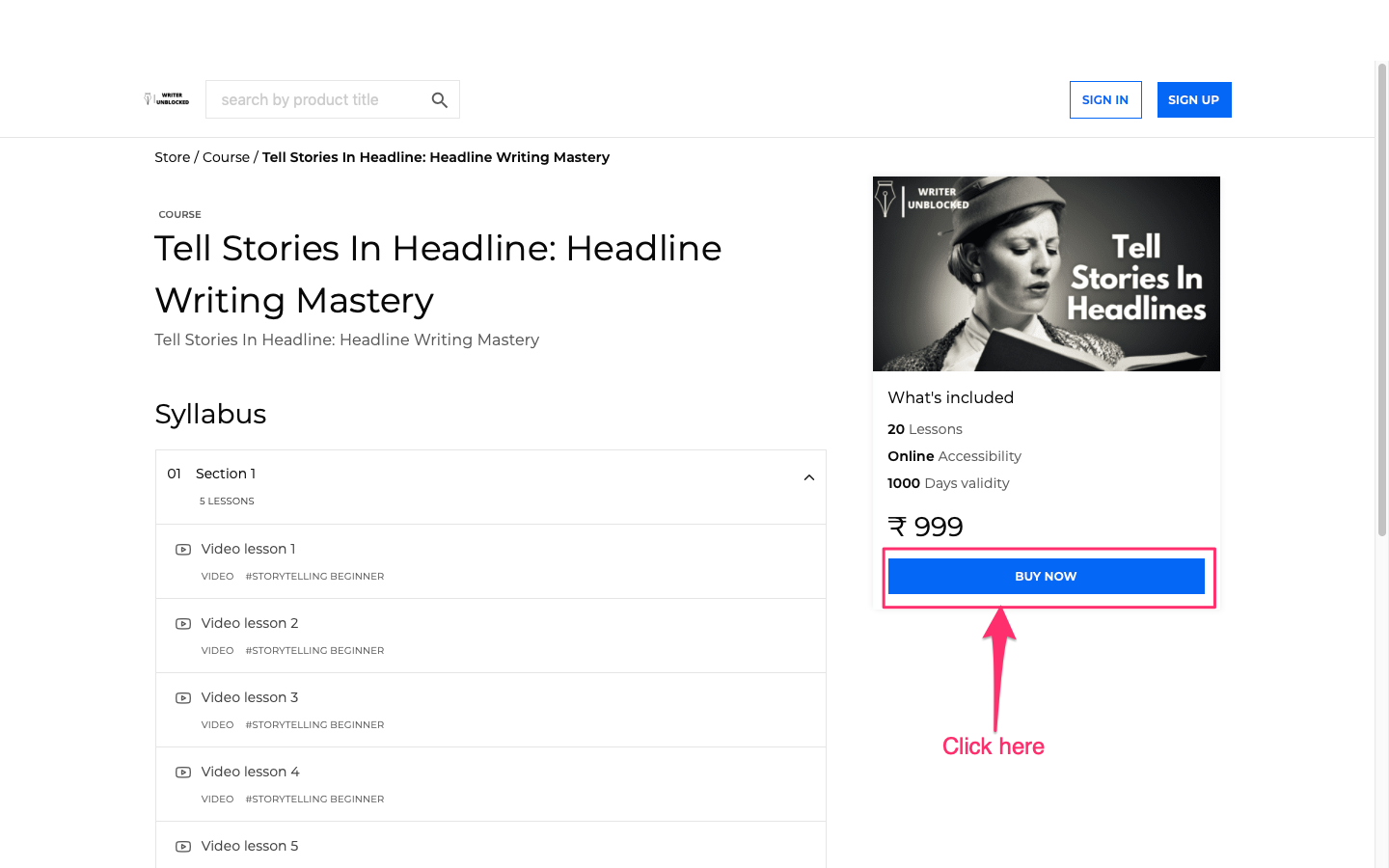Open the SIGN IN page
This screenshot has width=1389, height=868.
1105,100
